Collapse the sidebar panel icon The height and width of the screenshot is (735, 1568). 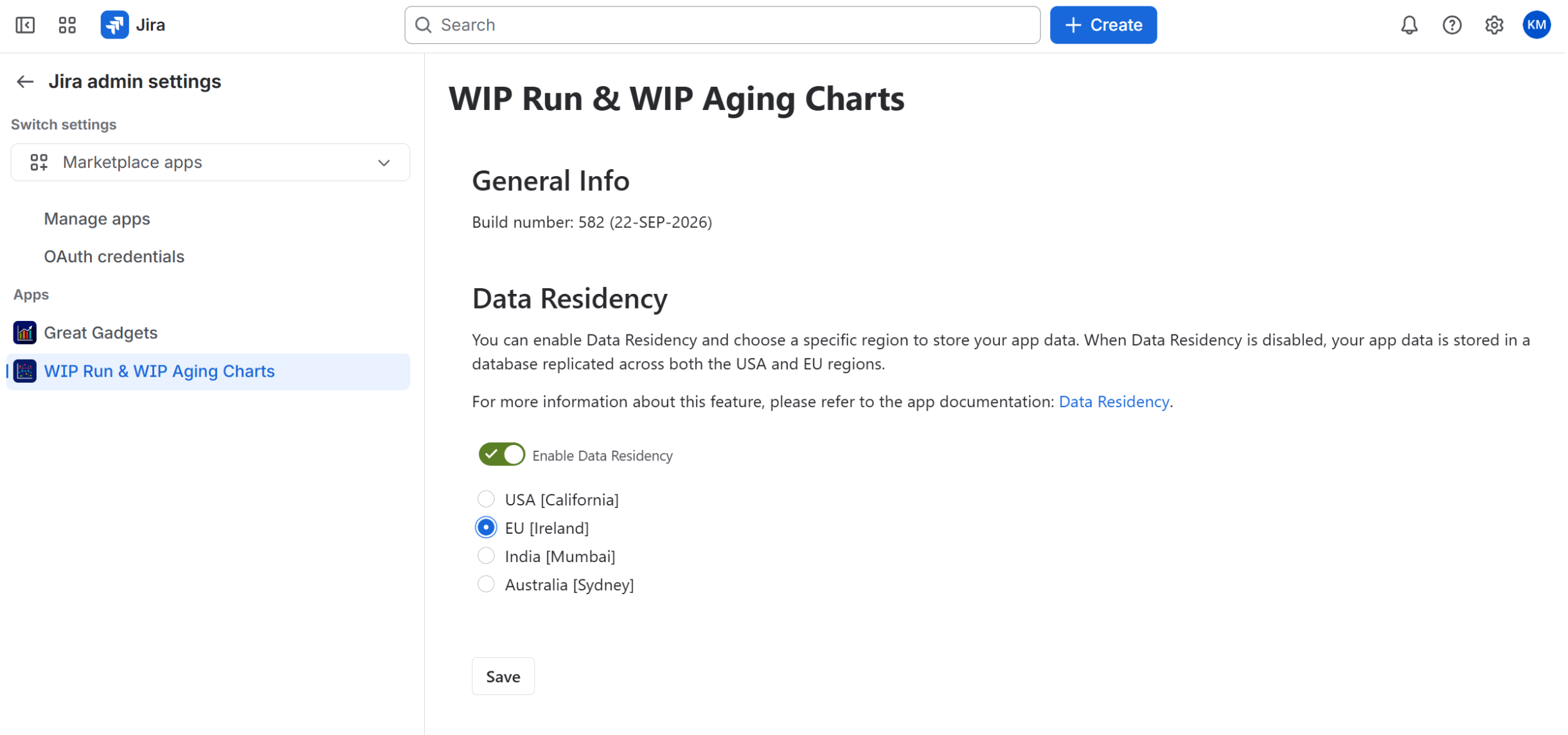click(25, 25)
